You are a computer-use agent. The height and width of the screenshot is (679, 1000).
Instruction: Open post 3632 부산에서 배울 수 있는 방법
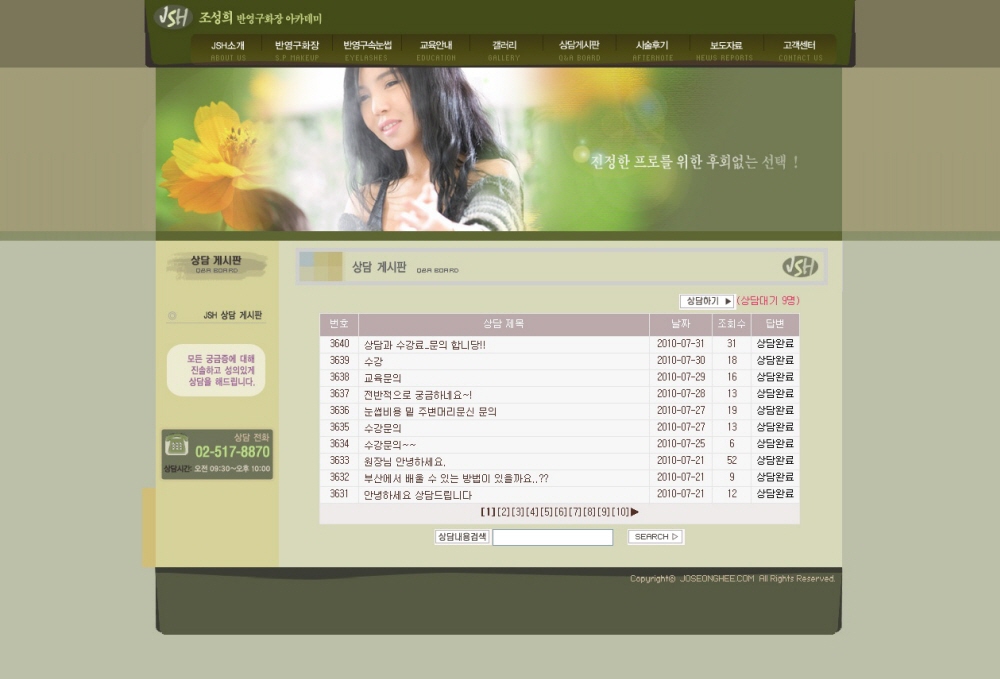pyautogui.click(x=455, y=478)
